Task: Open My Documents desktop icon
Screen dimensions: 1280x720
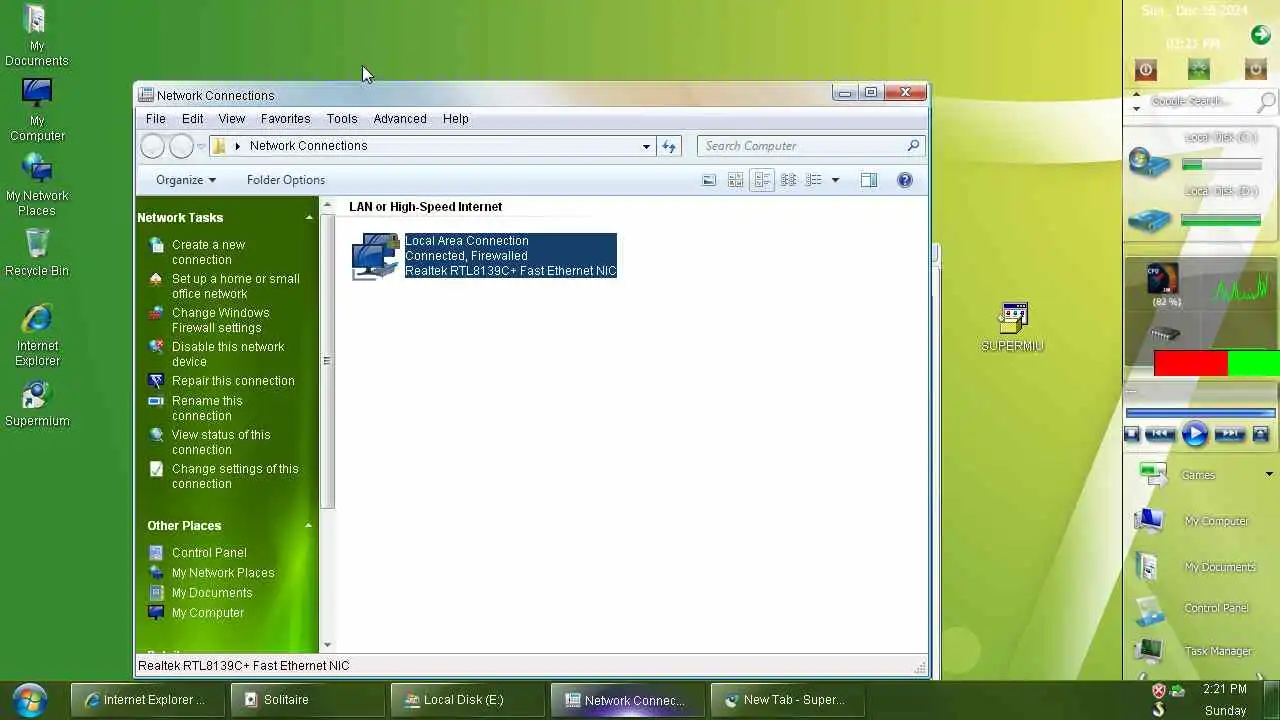Action: [36, 37]
